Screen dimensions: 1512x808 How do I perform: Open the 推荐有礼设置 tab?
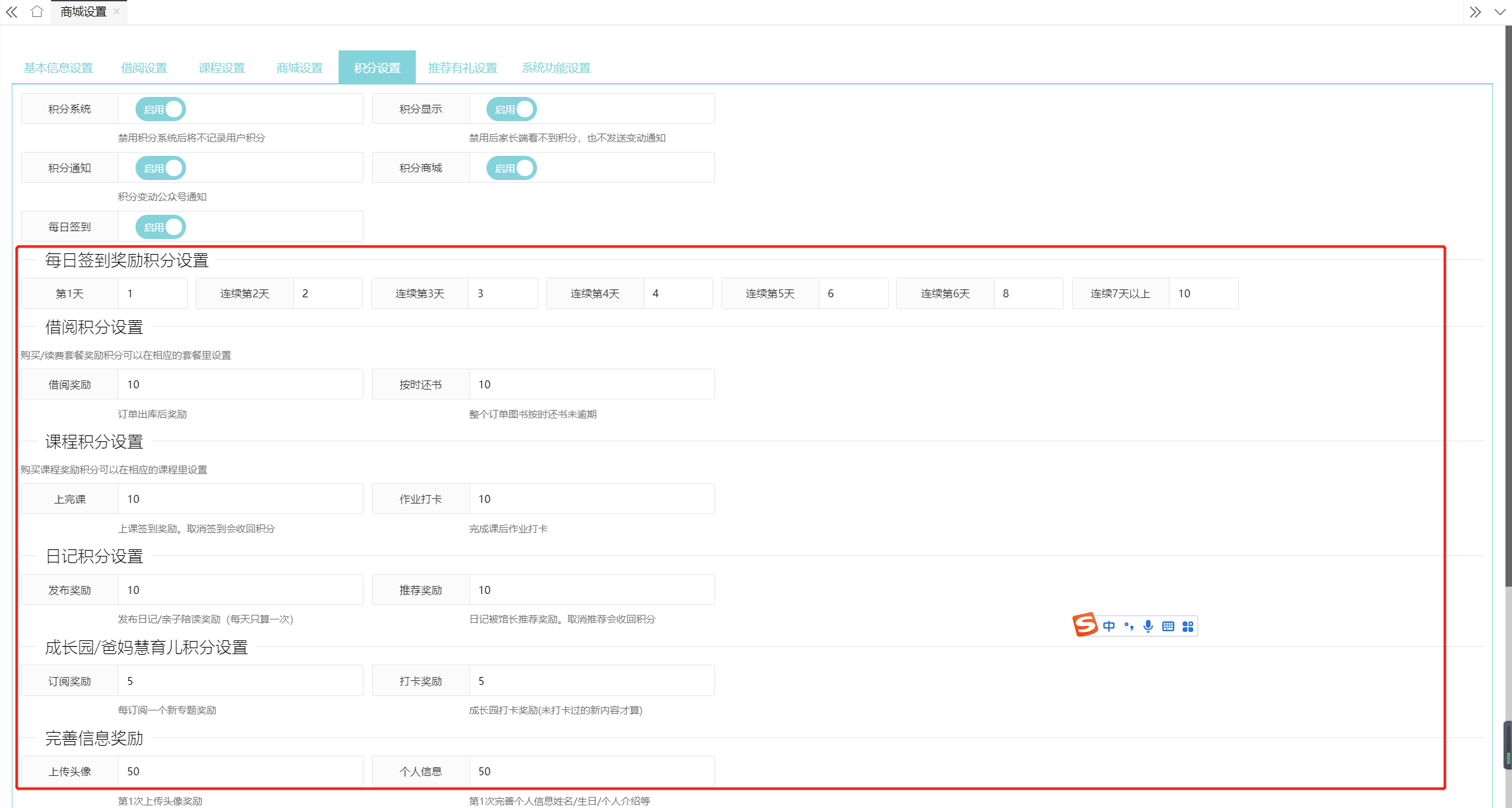(462, 67)
